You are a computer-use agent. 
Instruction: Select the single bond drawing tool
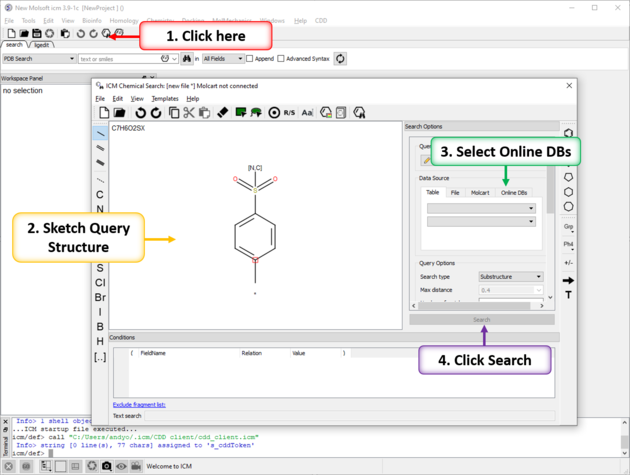click(100, 133)
